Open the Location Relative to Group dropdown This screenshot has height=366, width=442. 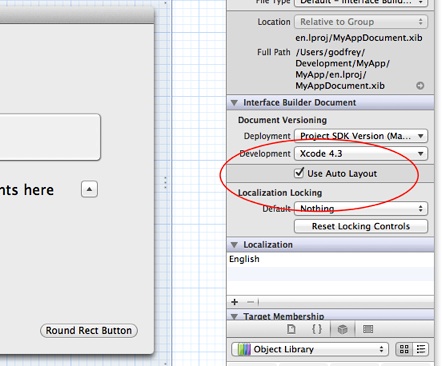click(x=361, y=22)
